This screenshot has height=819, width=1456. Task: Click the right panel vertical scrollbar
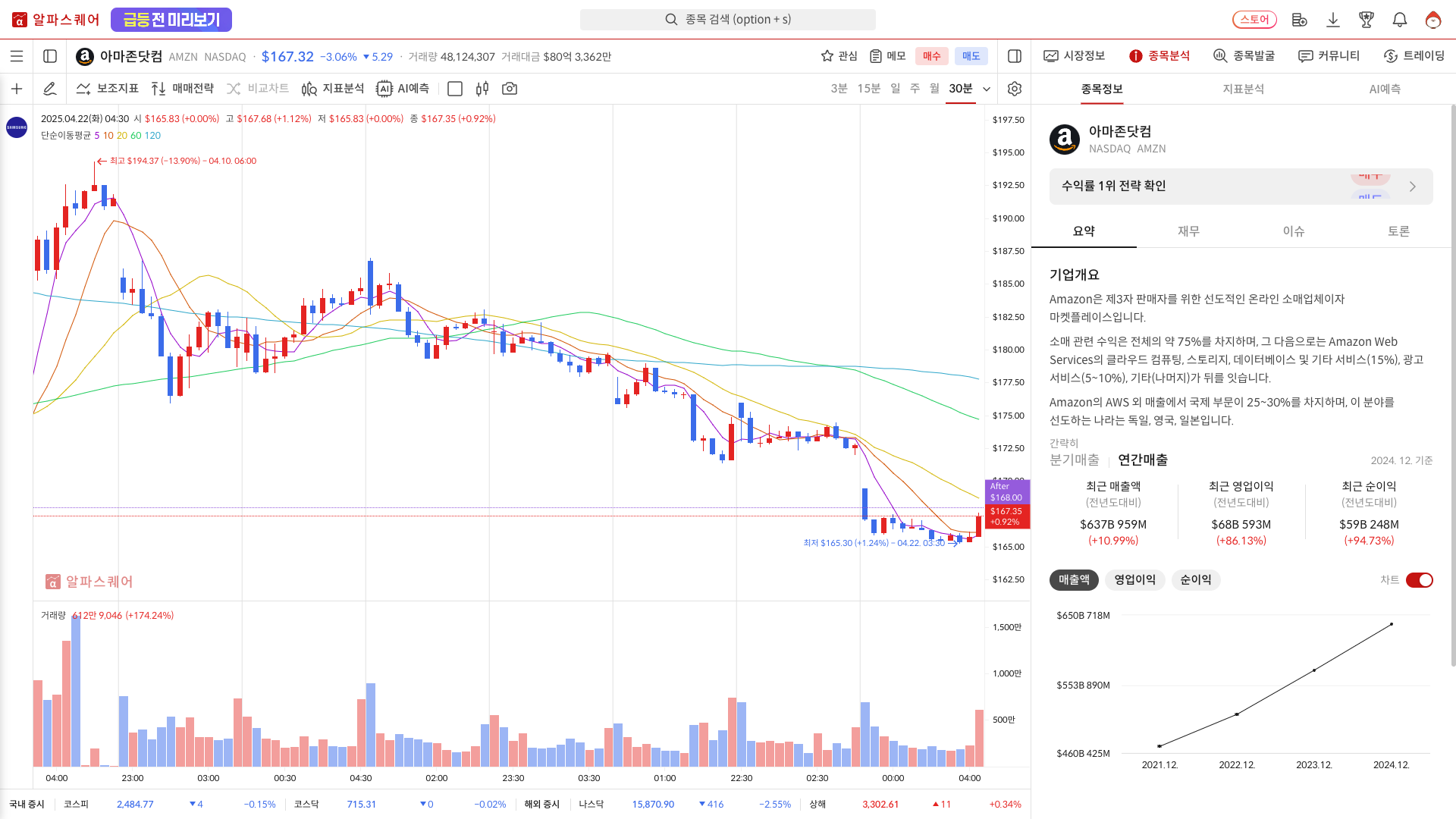pos(1452,385)
